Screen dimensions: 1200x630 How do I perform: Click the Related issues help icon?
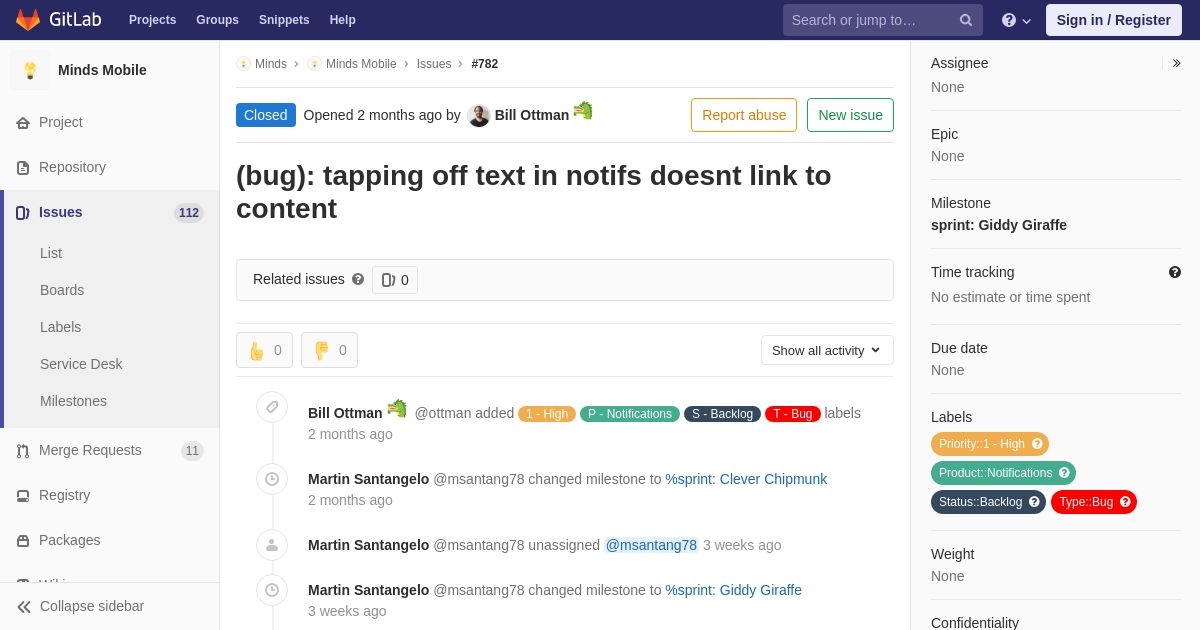point(358,279)
